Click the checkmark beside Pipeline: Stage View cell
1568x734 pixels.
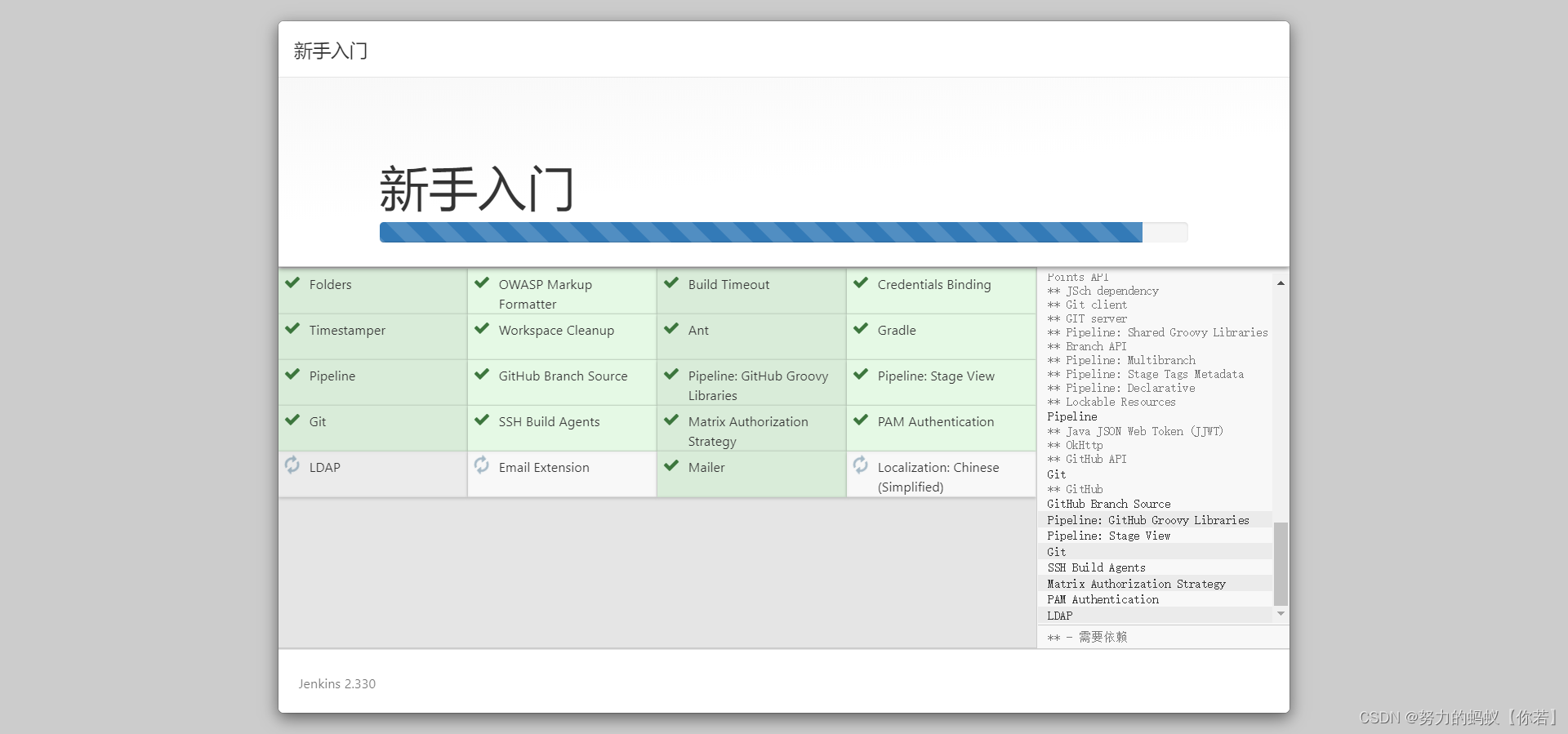click(861, 374)
